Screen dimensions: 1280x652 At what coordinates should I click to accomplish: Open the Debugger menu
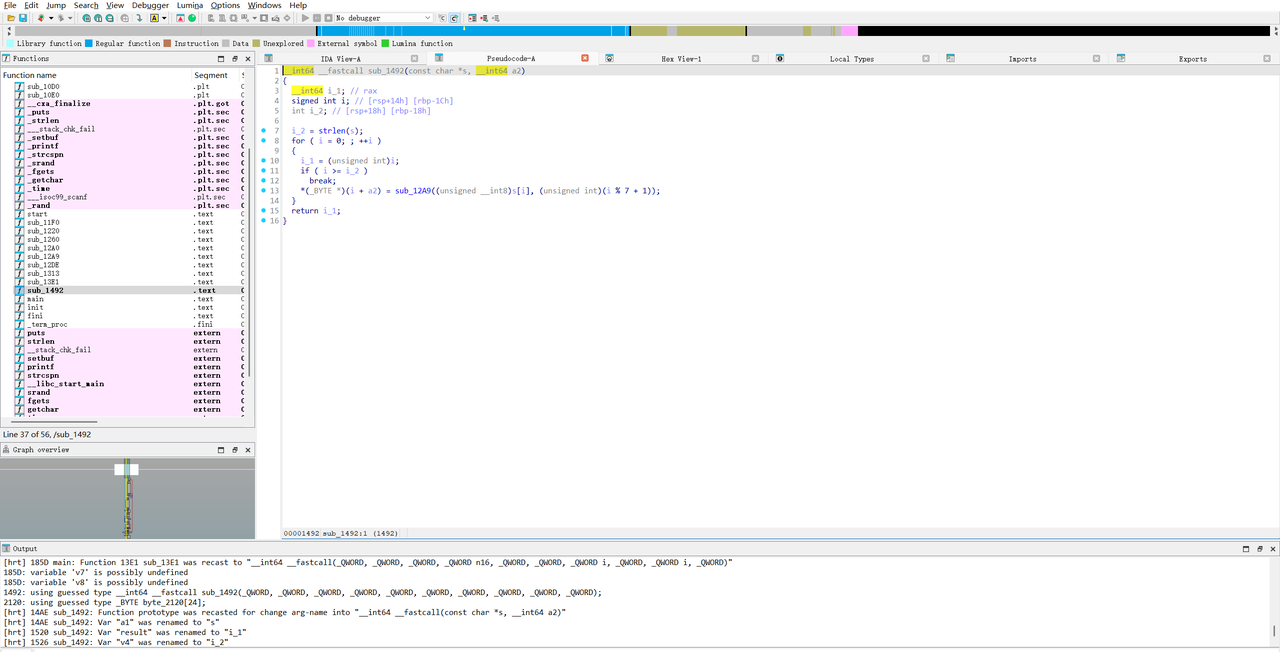(x=148, y=5)
